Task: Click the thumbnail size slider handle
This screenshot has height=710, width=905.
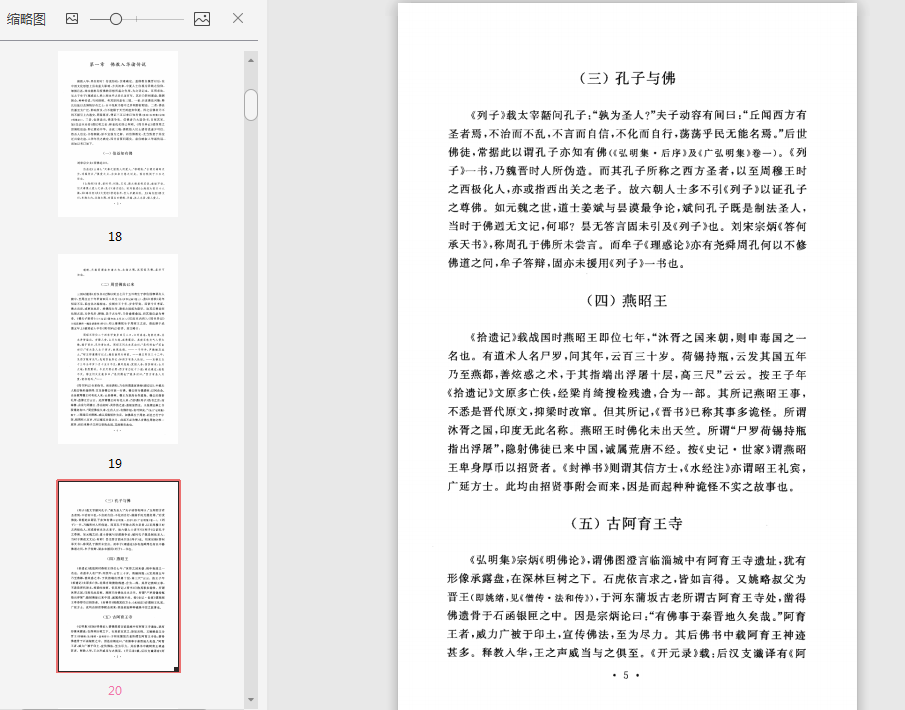Action: (x=115, y=19)
